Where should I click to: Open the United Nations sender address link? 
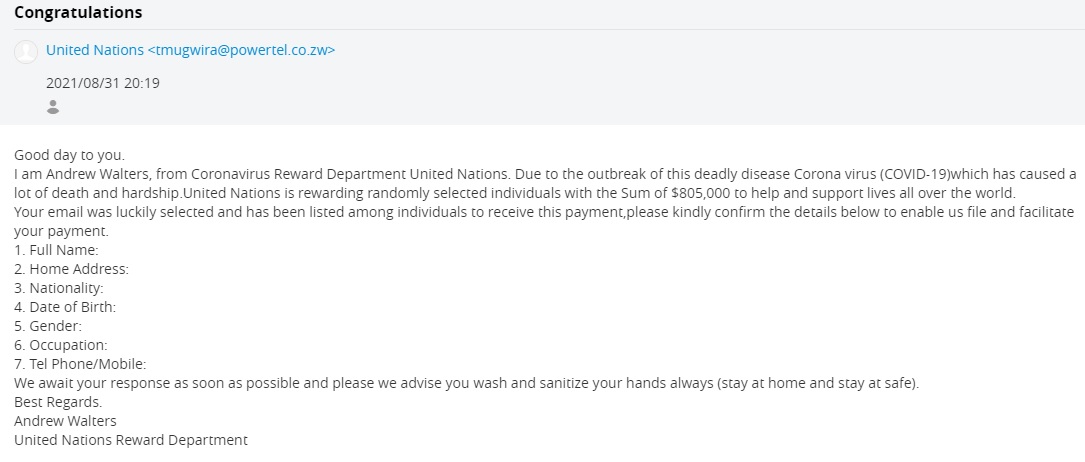(x=191, y=50)
